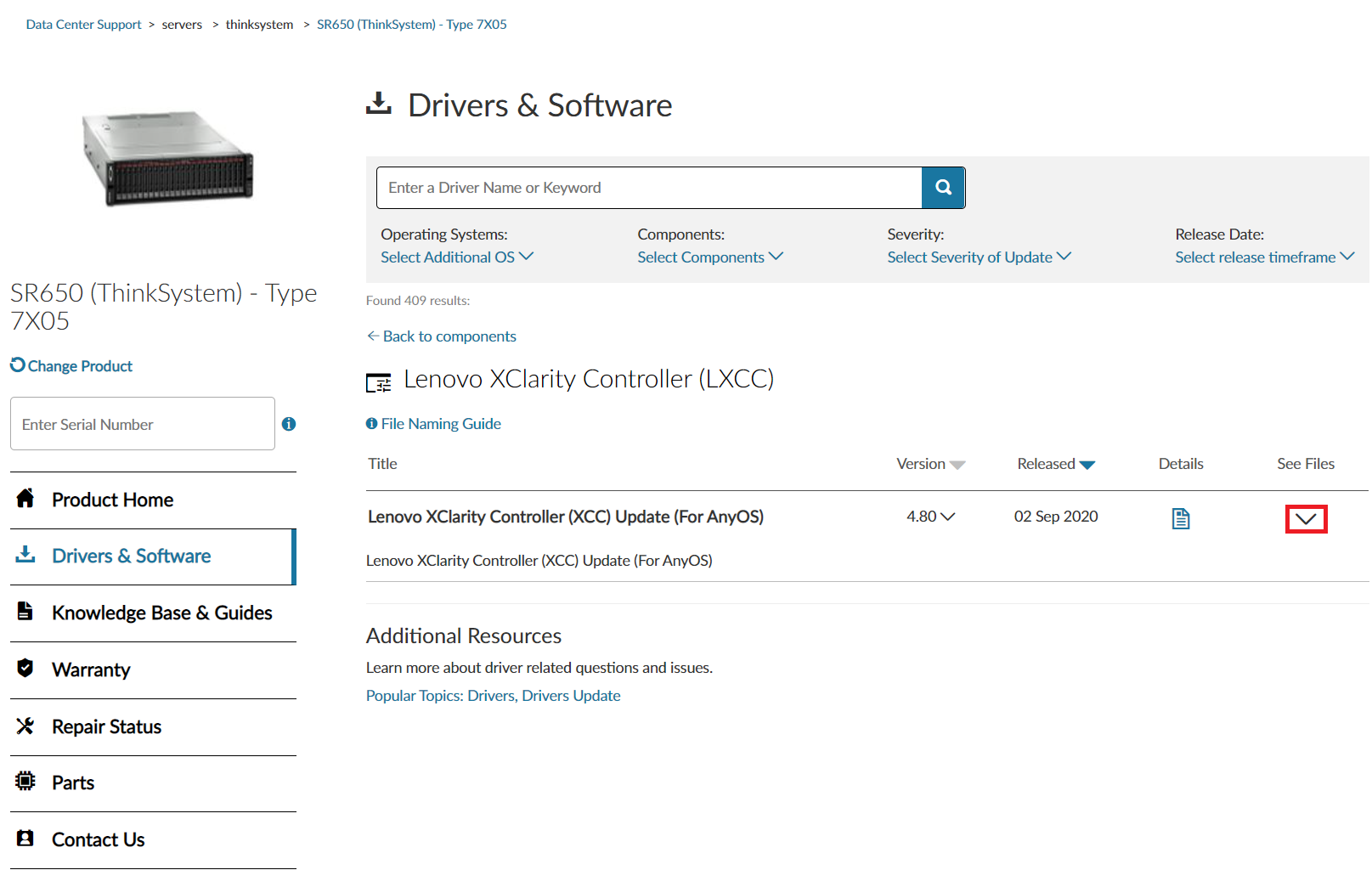
Task: Click Popular Topics: Drivers, Drivers Update link
Action: 493,696
